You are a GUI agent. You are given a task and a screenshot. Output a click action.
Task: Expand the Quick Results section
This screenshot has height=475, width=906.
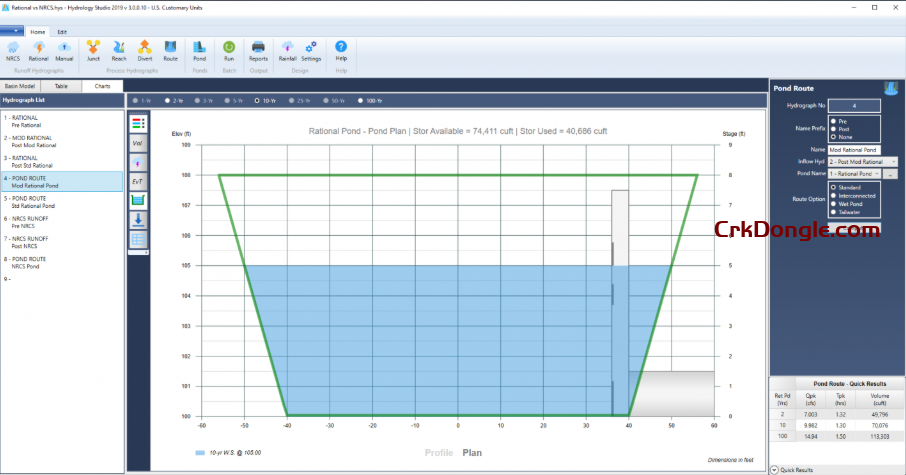pyautogui.click(x=775, y=469)
